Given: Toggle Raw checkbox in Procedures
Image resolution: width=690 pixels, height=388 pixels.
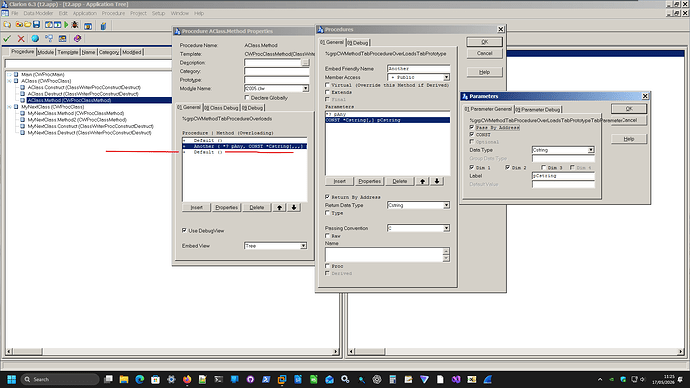Looking at the screenshot, I should [327, 236].
